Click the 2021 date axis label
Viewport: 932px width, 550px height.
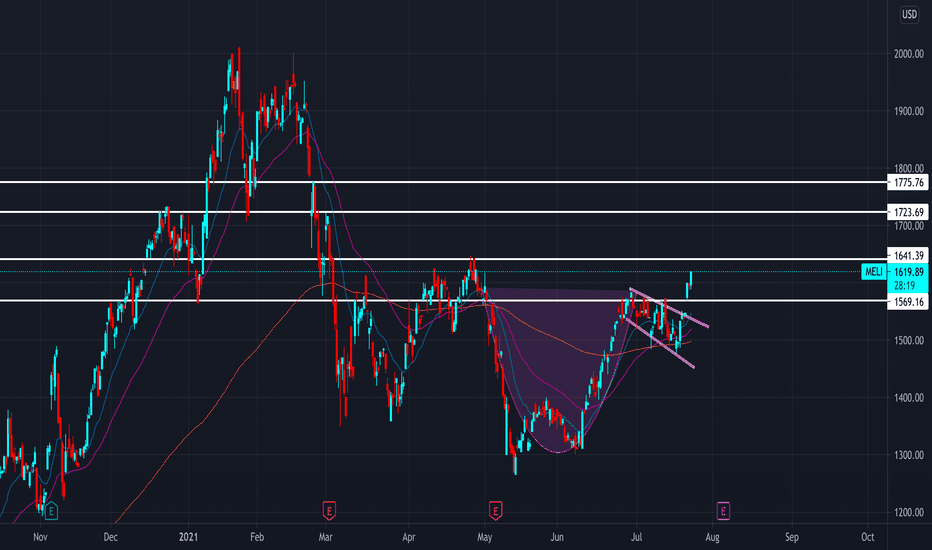(188, 537)
